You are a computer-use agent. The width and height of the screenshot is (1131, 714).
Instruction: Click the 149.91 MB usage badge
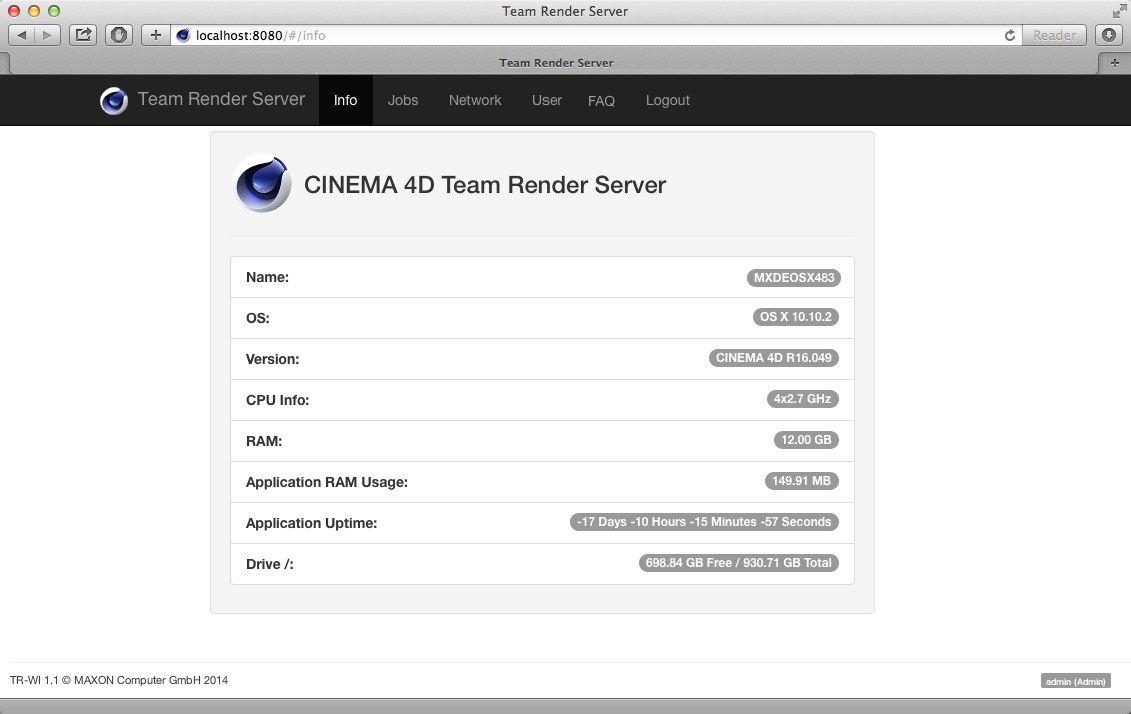[x=801, y=481]
